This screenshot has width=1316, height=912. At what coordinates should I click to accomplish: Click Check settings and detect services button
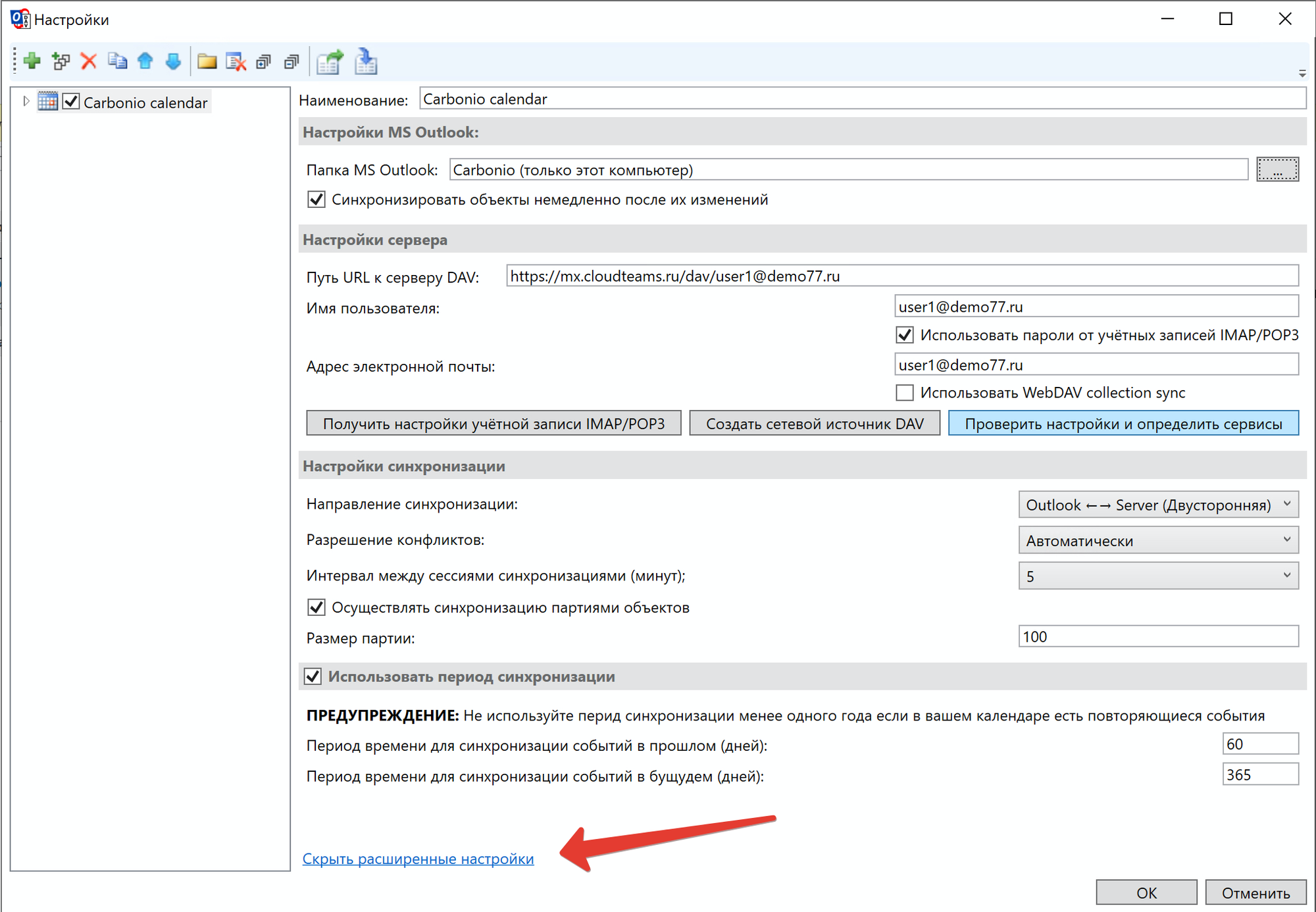tap(1123, 423)
